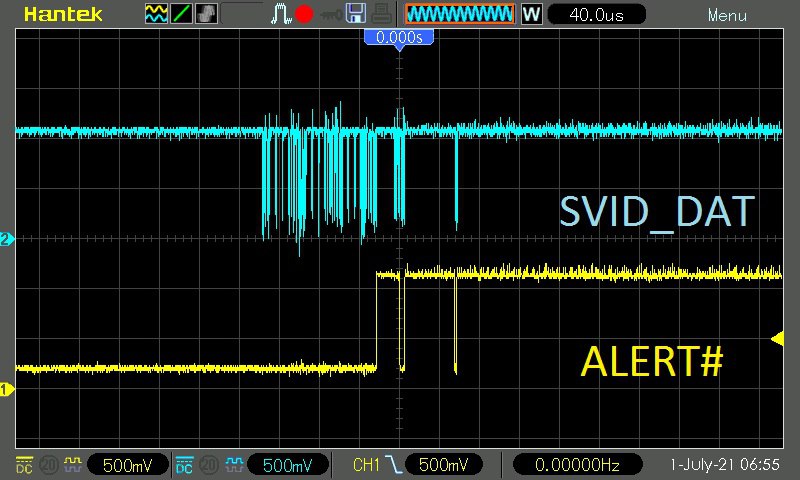
Task: Click the yellow CH1 probe square-wave icon
Action: click(72, 464)
